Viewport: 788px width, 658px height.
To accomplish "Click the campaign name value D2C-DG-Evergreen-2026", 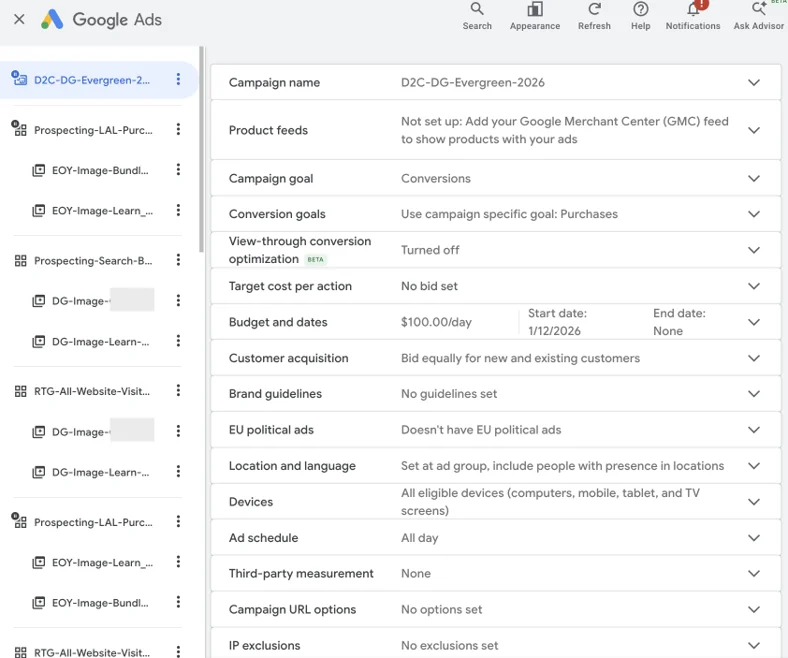I will click(x=472, y=82).
